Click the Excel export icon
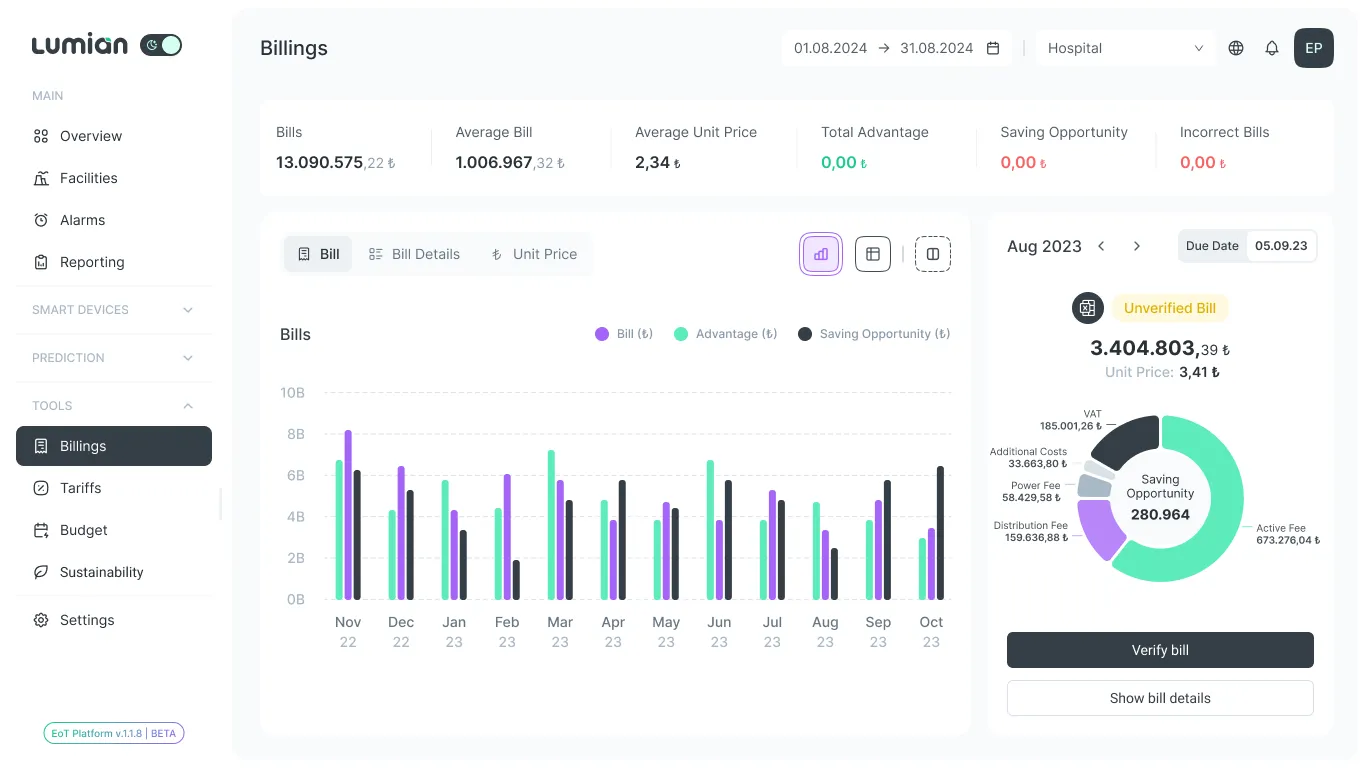The image size is (1366, 768). (x=1088, y=308)
